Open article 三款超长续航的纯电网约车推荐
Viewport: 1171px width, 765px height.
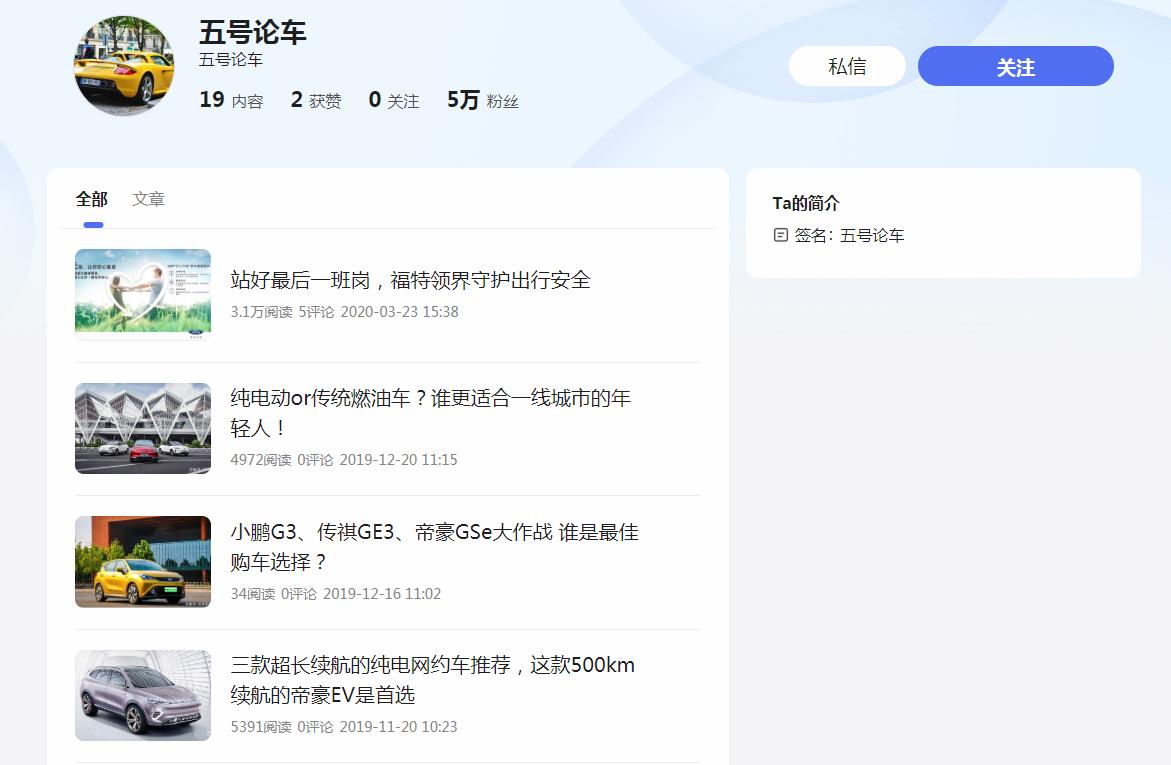click(432, 680)
